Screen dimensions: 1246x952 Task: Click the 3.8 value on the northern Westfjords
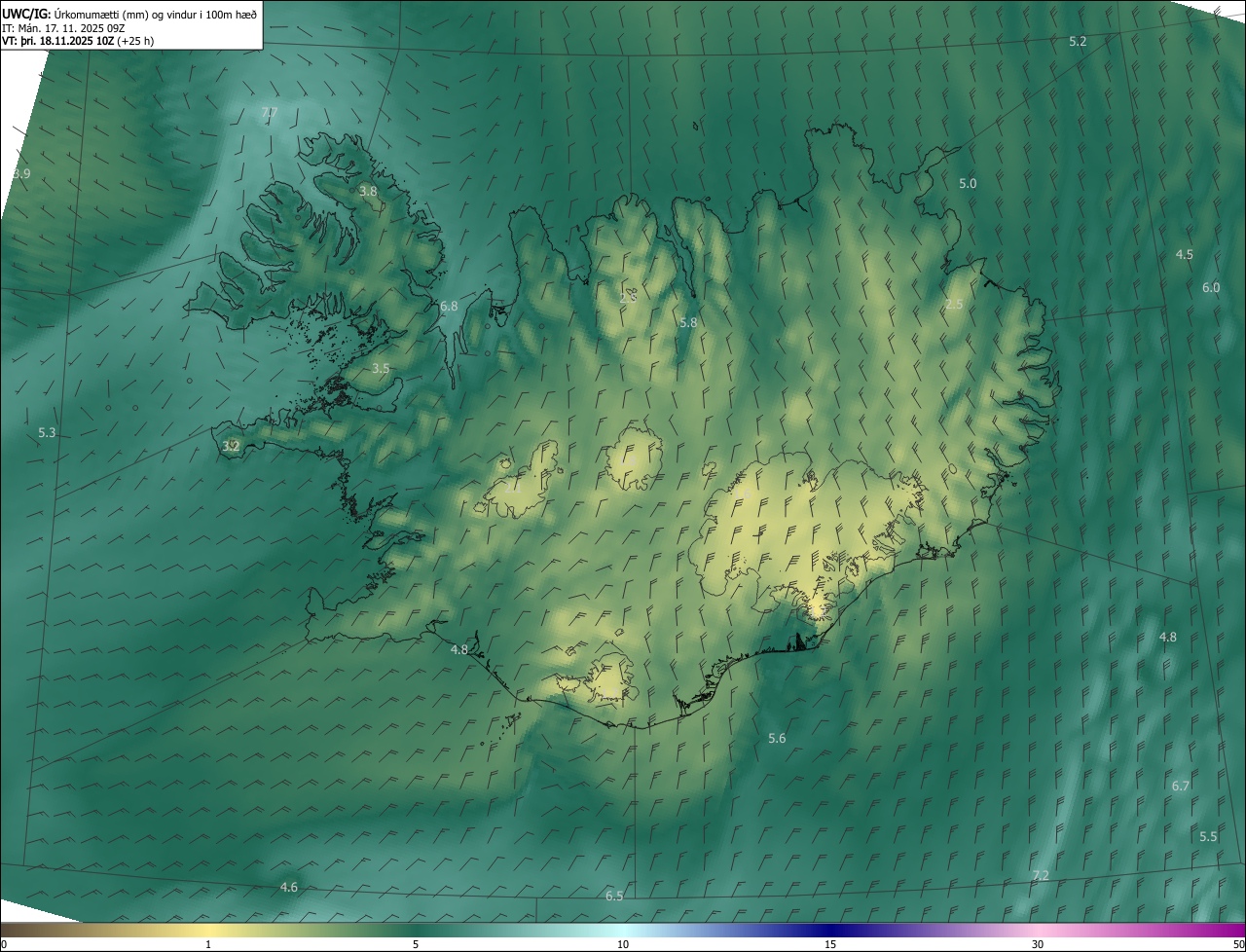[368, 191]
